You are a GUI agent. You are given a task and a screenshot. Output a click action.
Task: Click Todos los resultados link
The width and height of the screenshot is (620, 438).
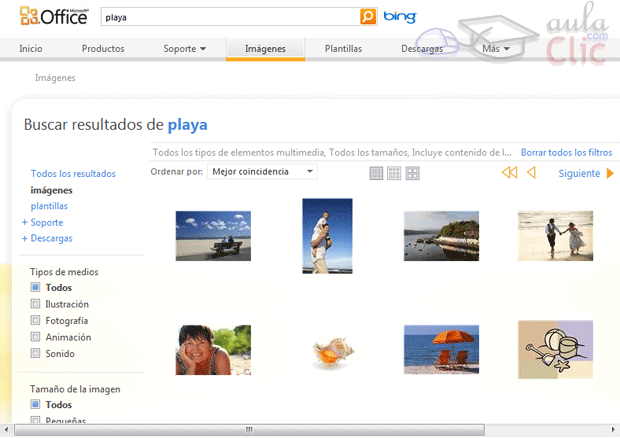pos(73,174)
